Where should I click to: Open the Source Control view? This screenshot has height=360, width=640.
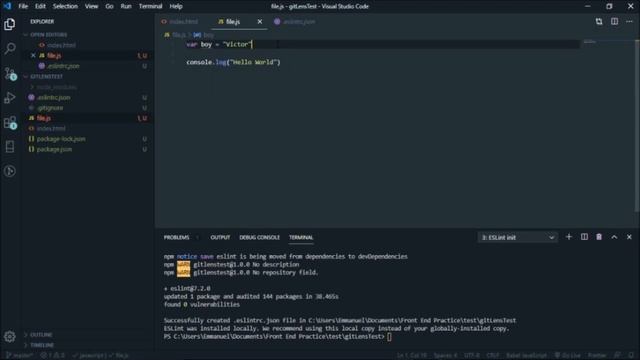coord(10,73)
